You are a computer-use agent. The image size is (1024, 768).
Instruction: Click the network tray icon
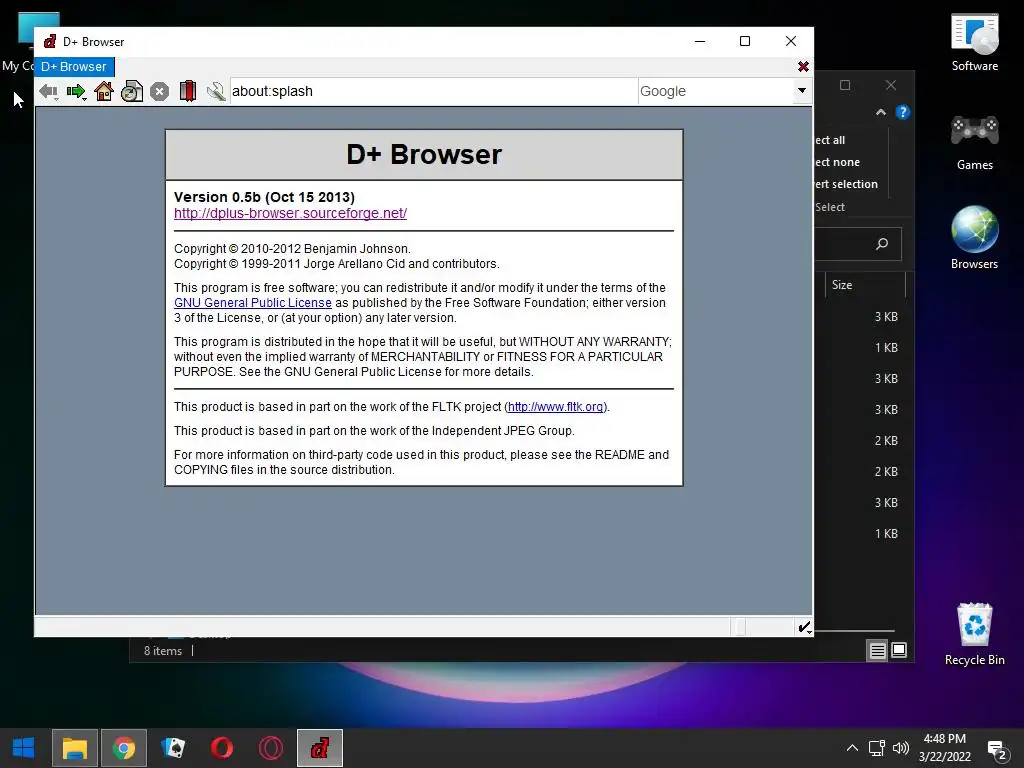tap(876, 748)
